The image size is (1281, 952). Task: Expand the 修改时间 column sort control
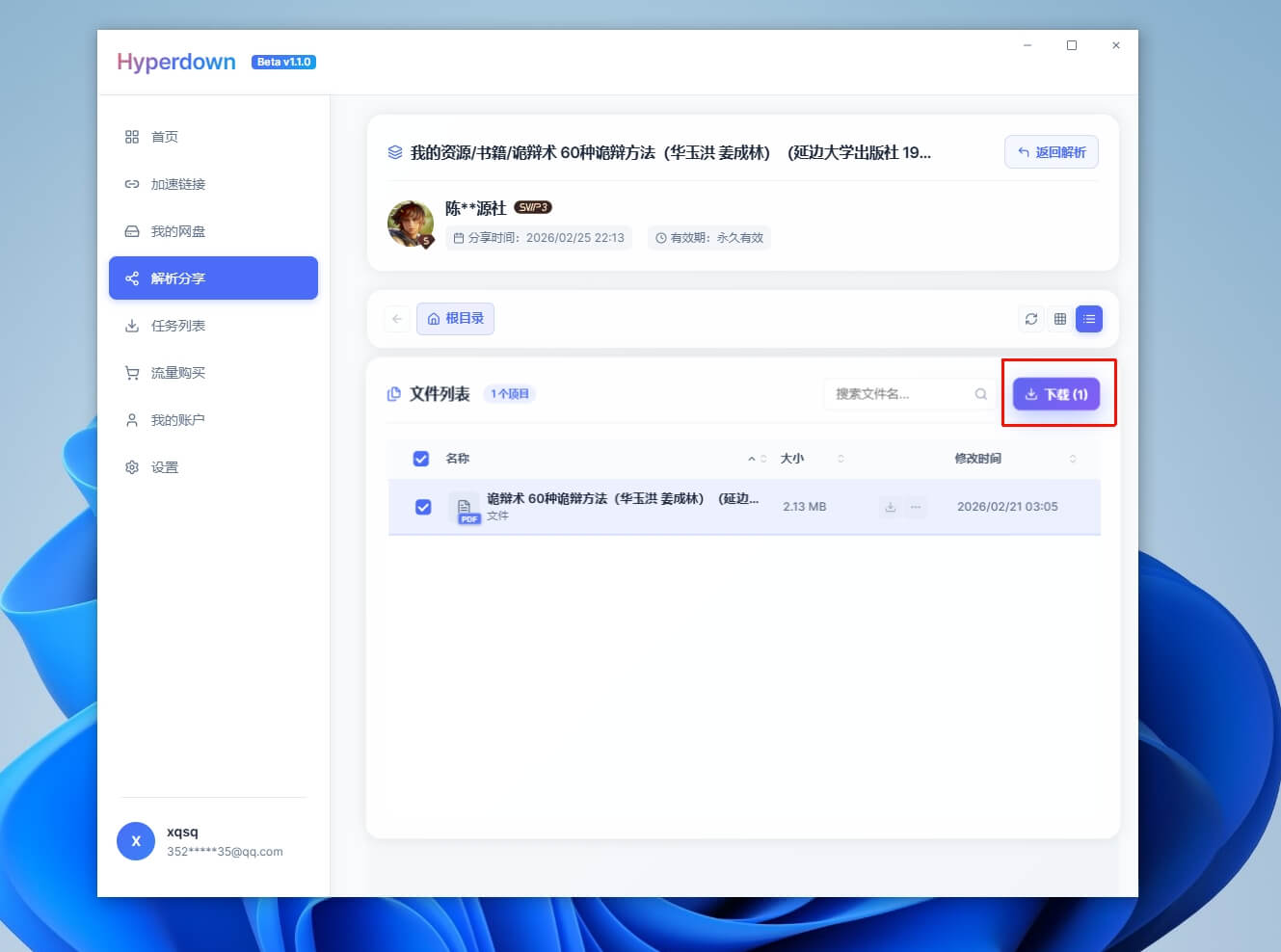coord(1073,459)
